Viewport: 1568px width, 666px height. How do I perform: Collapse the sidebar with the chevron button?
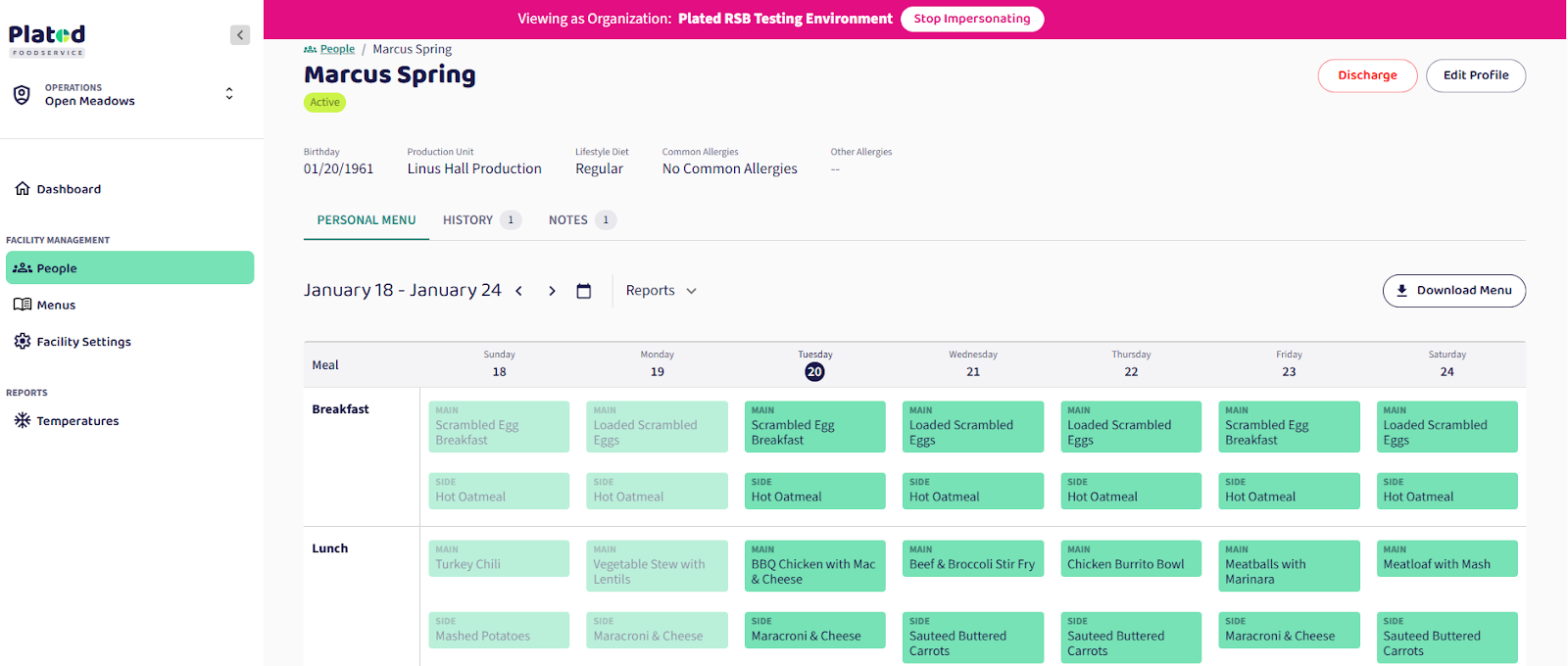point(240,35)
